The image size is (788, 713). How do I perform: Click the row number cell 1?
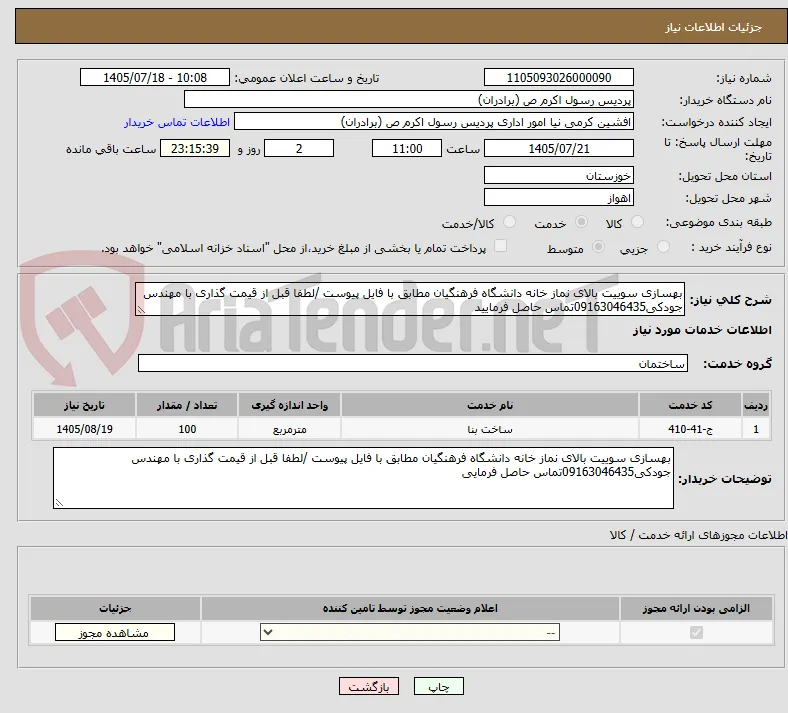(x=756, y=429)
